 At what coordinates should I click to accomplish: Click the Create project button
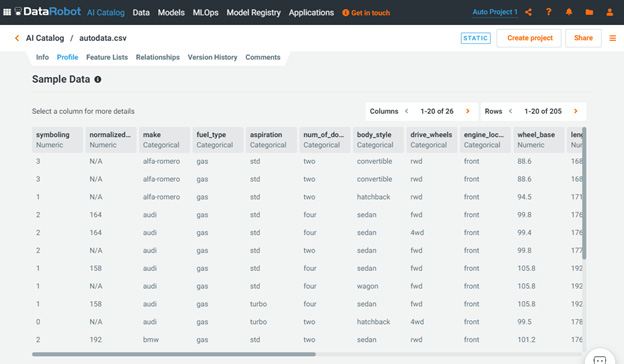pos(529,38)
